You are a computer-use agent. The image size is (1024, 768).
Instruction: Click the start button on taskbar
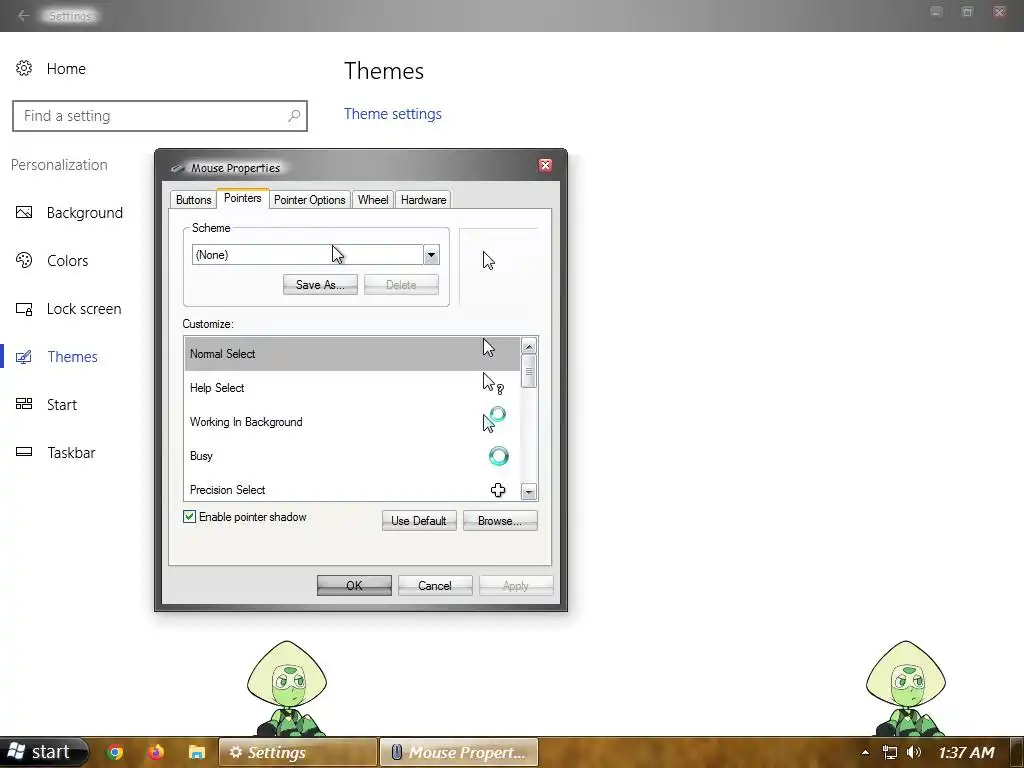(42, 752)
